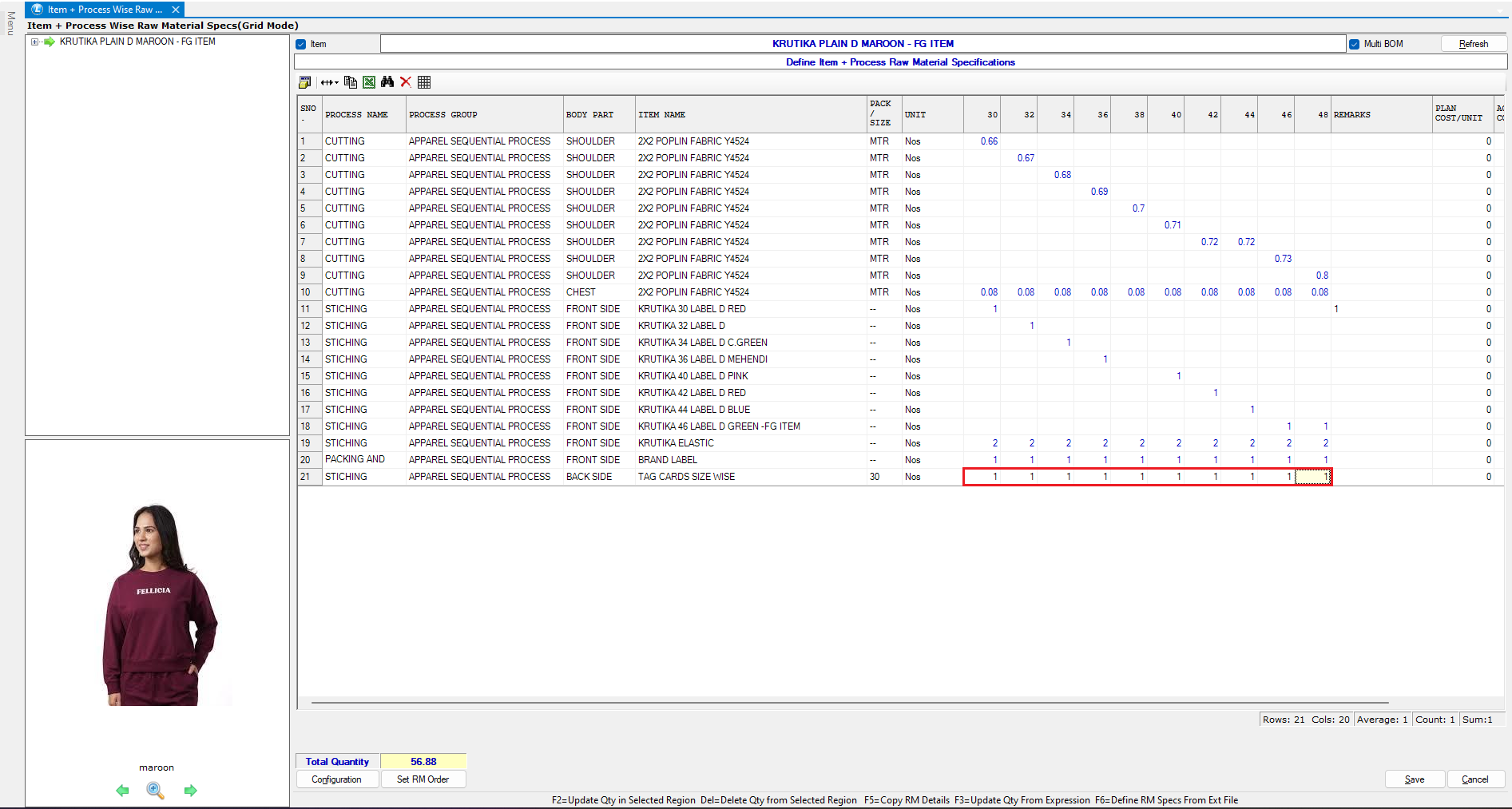Image resolution: width=1512 pixels, height=809 pixels.
Task: Uncheck the Item checkbox
Action: click(x=301, y=45)
